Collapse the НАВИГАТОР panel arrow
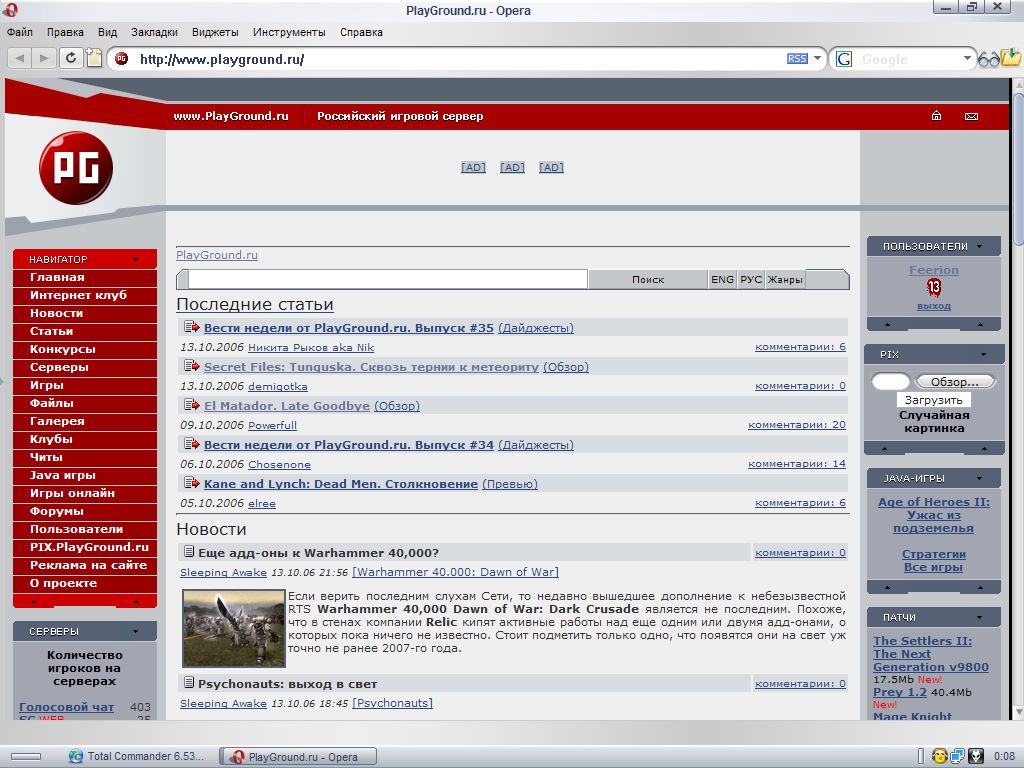This screenshot has width=1024, height=768. point(135,260)
